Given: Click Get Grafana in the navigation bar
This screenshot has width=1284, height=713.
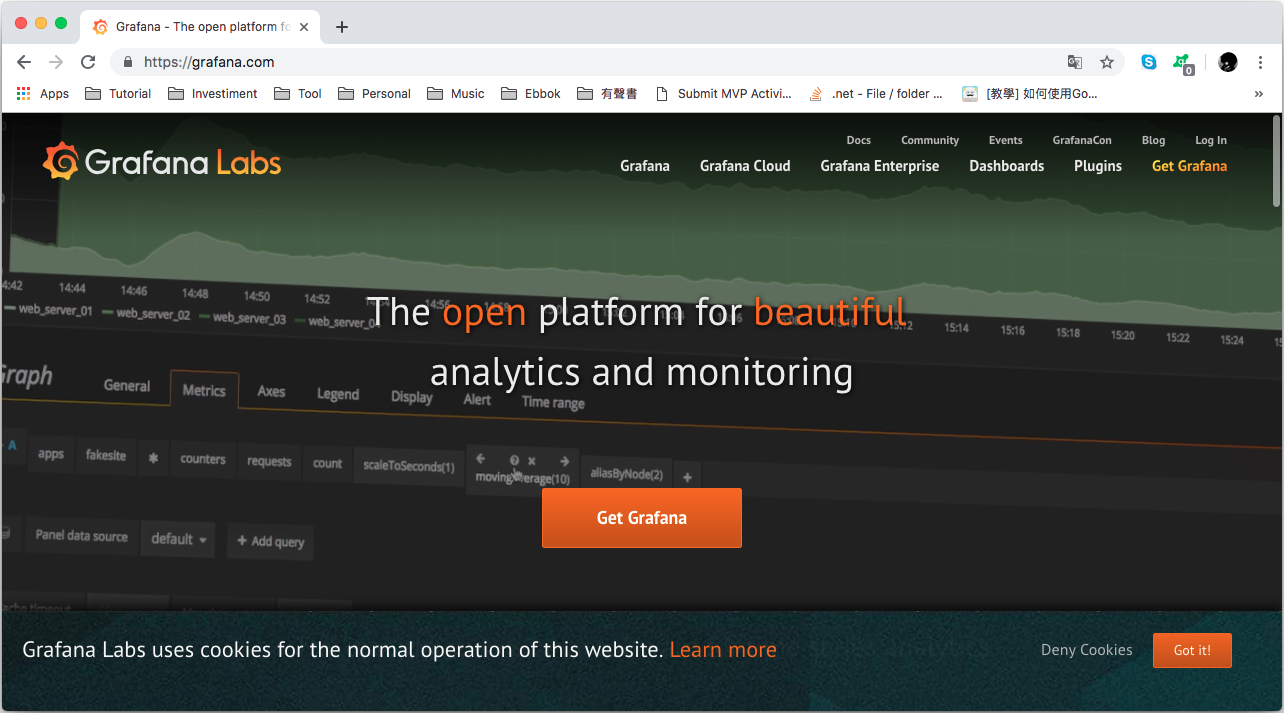Looking at the screenshot, I should (x=1189, y=166).
